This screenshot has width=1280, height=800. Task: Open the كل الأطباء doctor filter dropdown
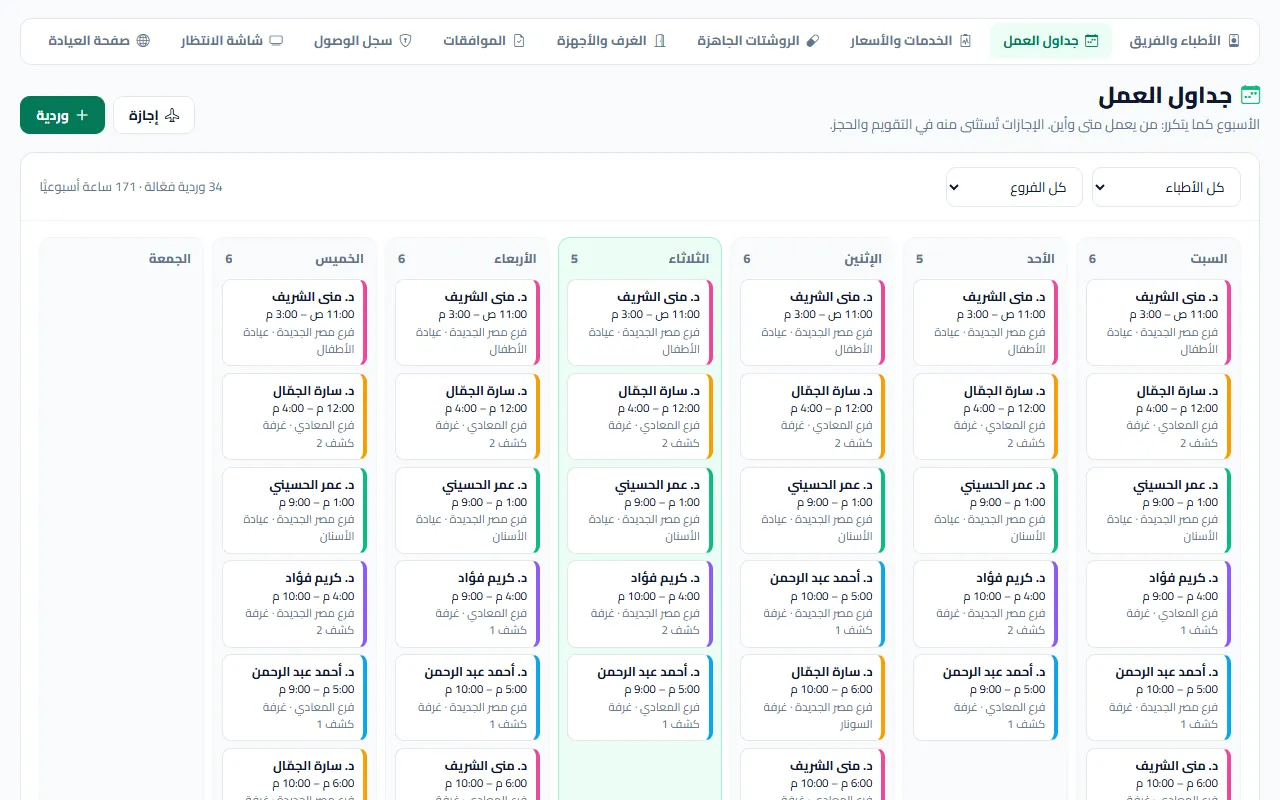tap(1166, 187)
